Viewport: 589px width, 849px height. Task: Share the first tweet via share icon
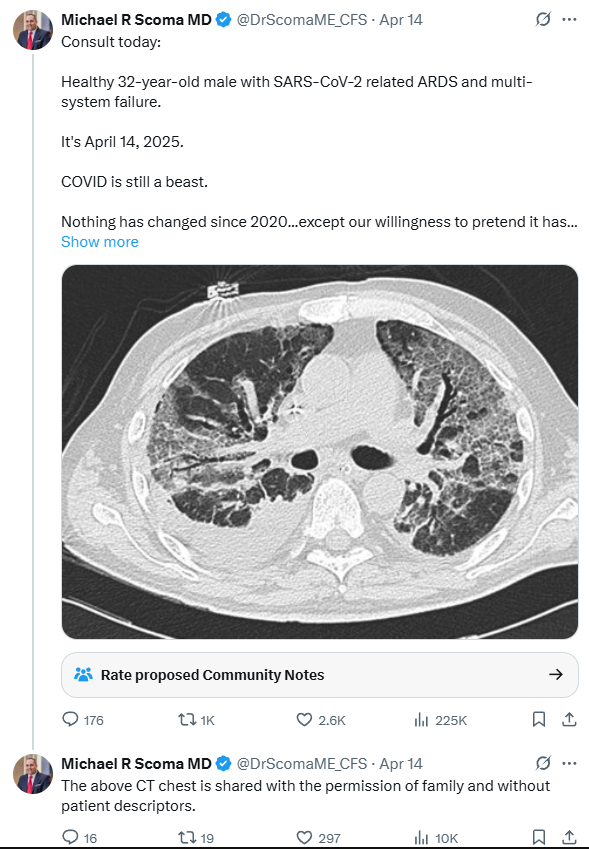pyautogui.click(x=569, y=719)
